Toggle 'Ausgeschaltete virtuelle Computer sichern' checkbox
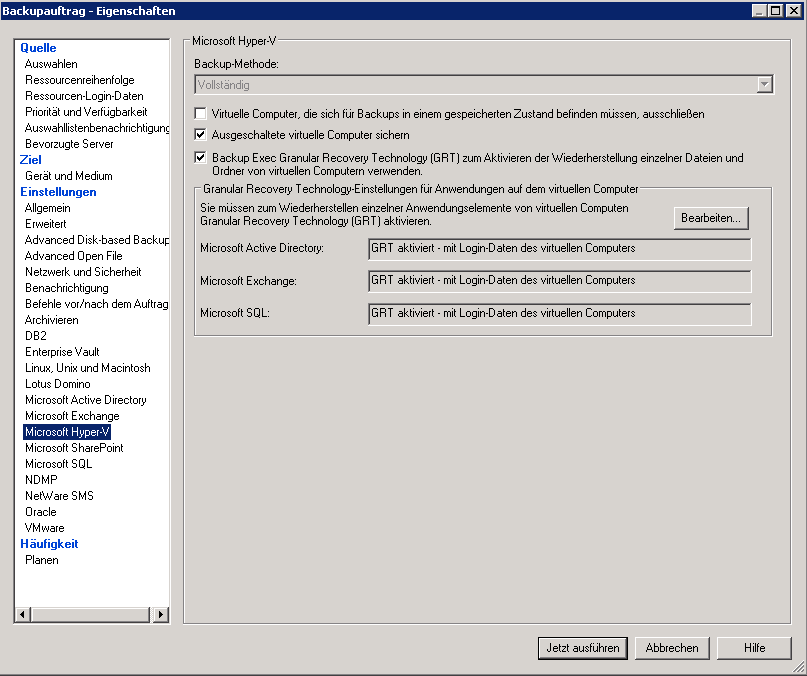807x676 pixels. tap(200, 135)
